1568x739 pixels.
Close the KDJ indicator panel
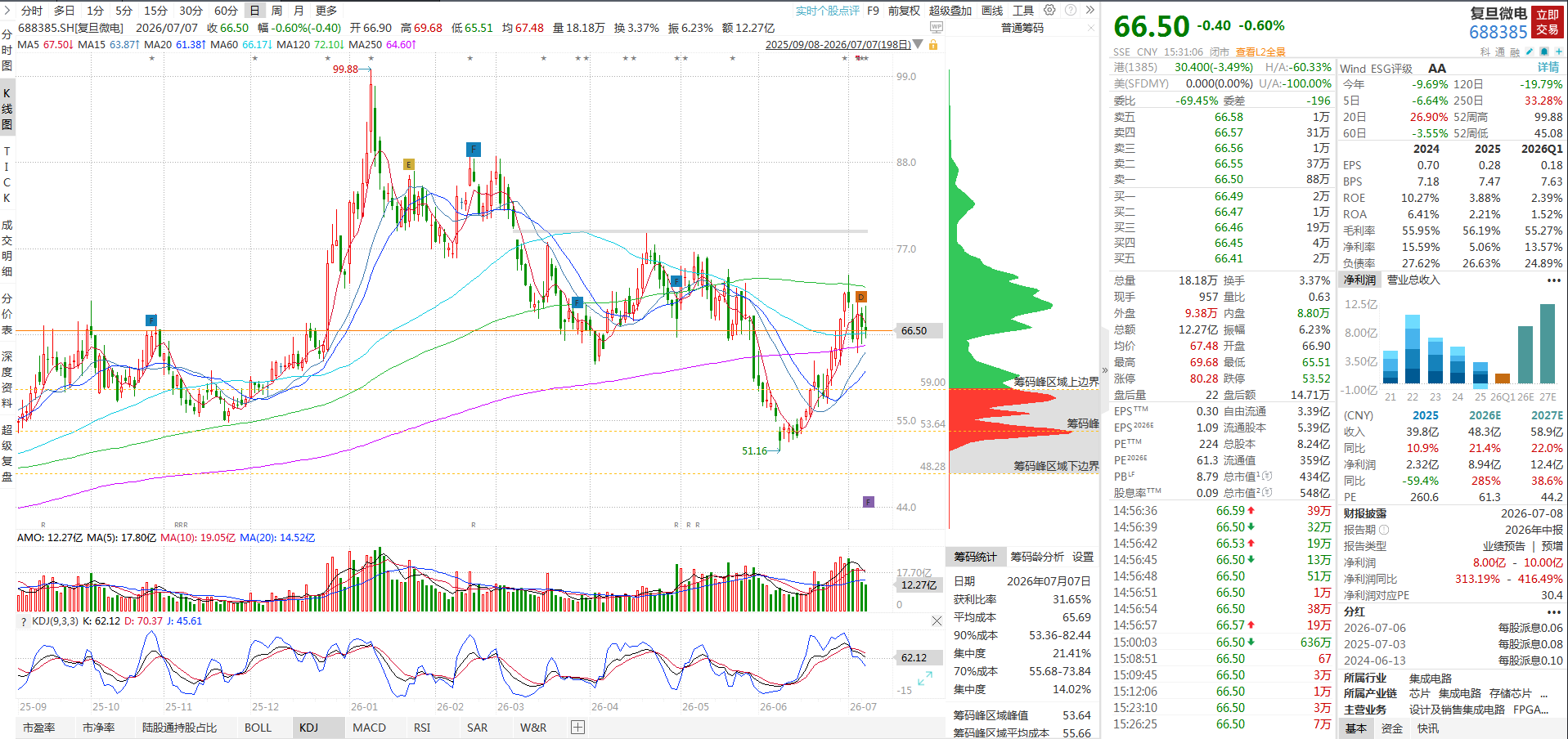tap(937, 621)
